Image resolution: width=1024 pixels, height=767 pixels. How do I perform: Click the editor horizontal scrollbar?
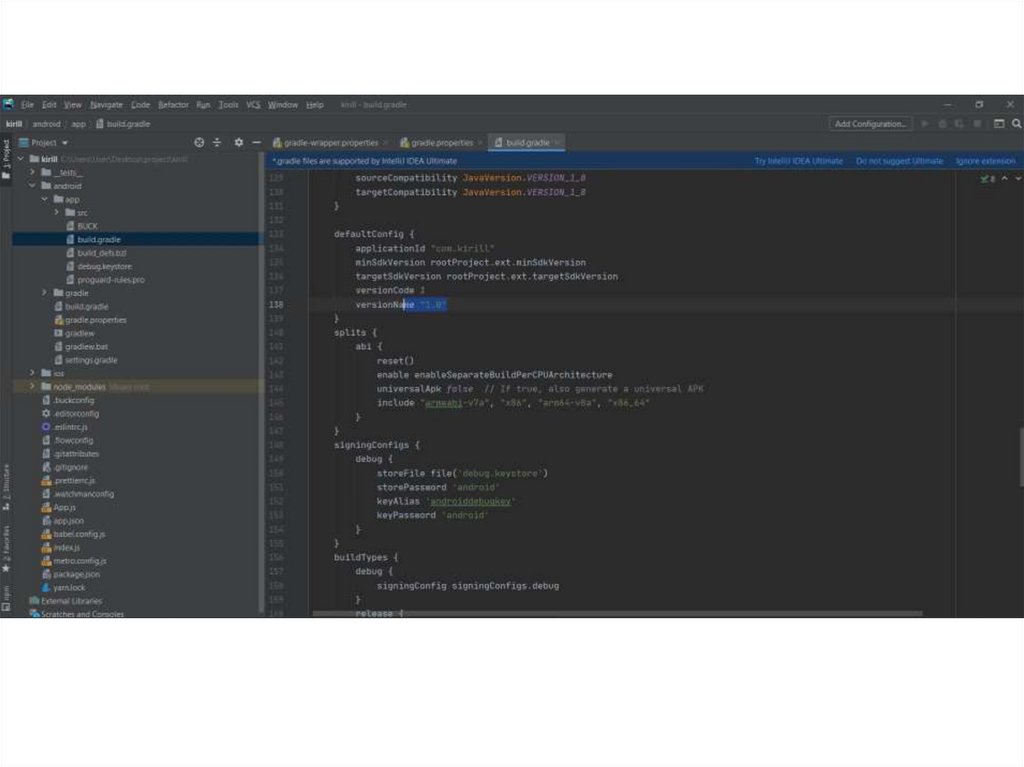[617, 614]
